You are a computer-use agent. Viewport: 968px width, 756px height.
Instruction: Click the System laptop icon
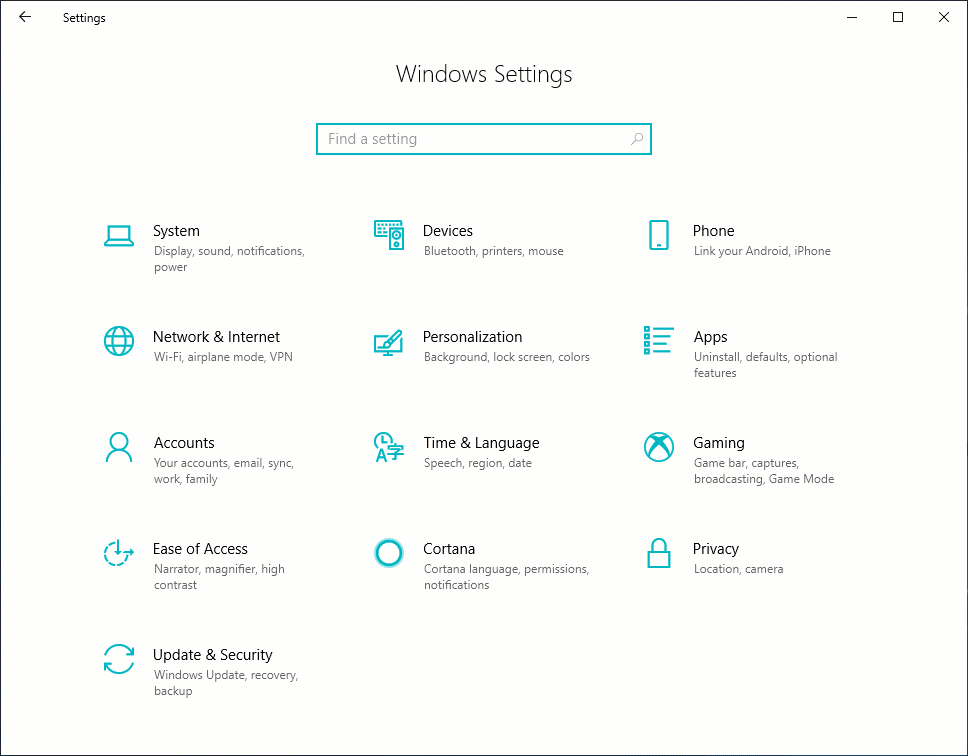click(119, 236)
